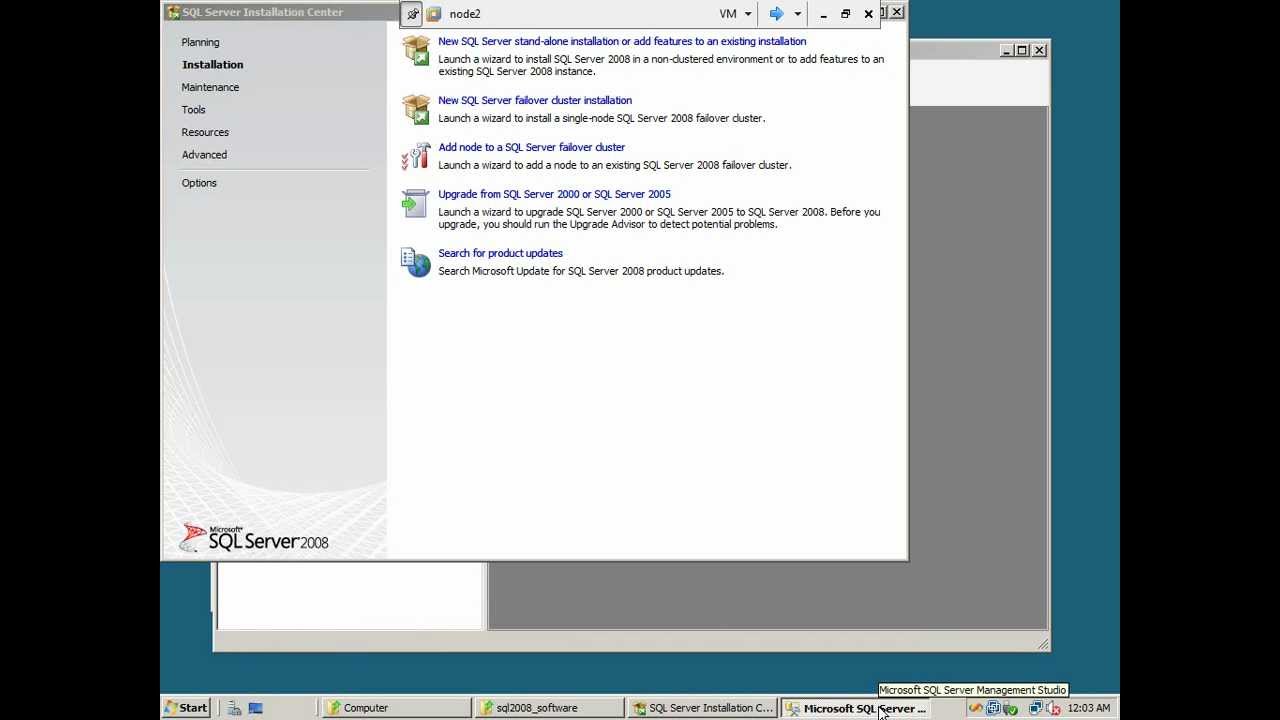1280x720 pixels.
Task: Switch to the Computer taskbar window
Action: (x=396, y=708)
